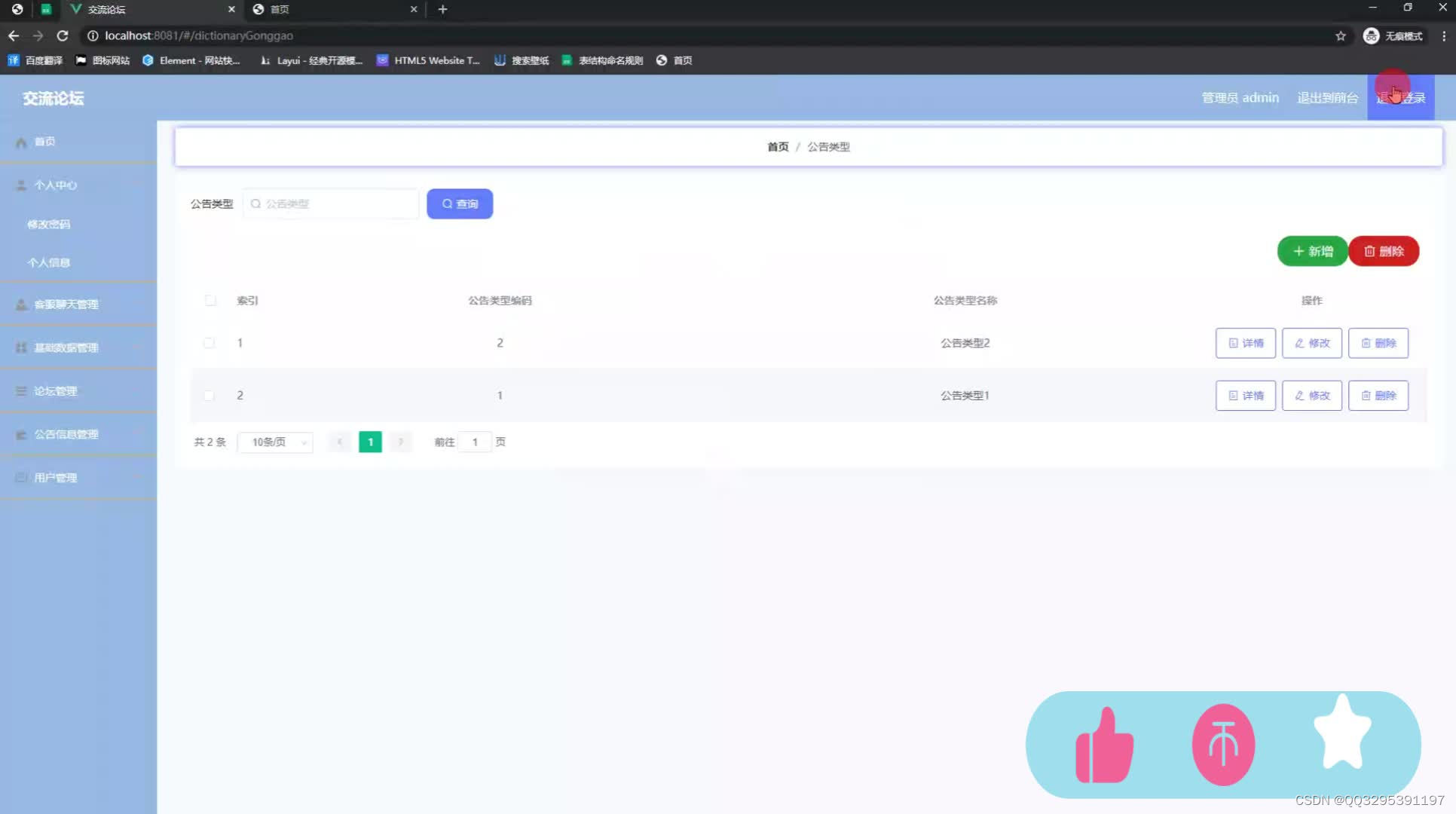This screenshot has width=1456, height=814.
Task: Toggle the select-all header checkbox
Action: pyautogui.click(x=210, y=301)
